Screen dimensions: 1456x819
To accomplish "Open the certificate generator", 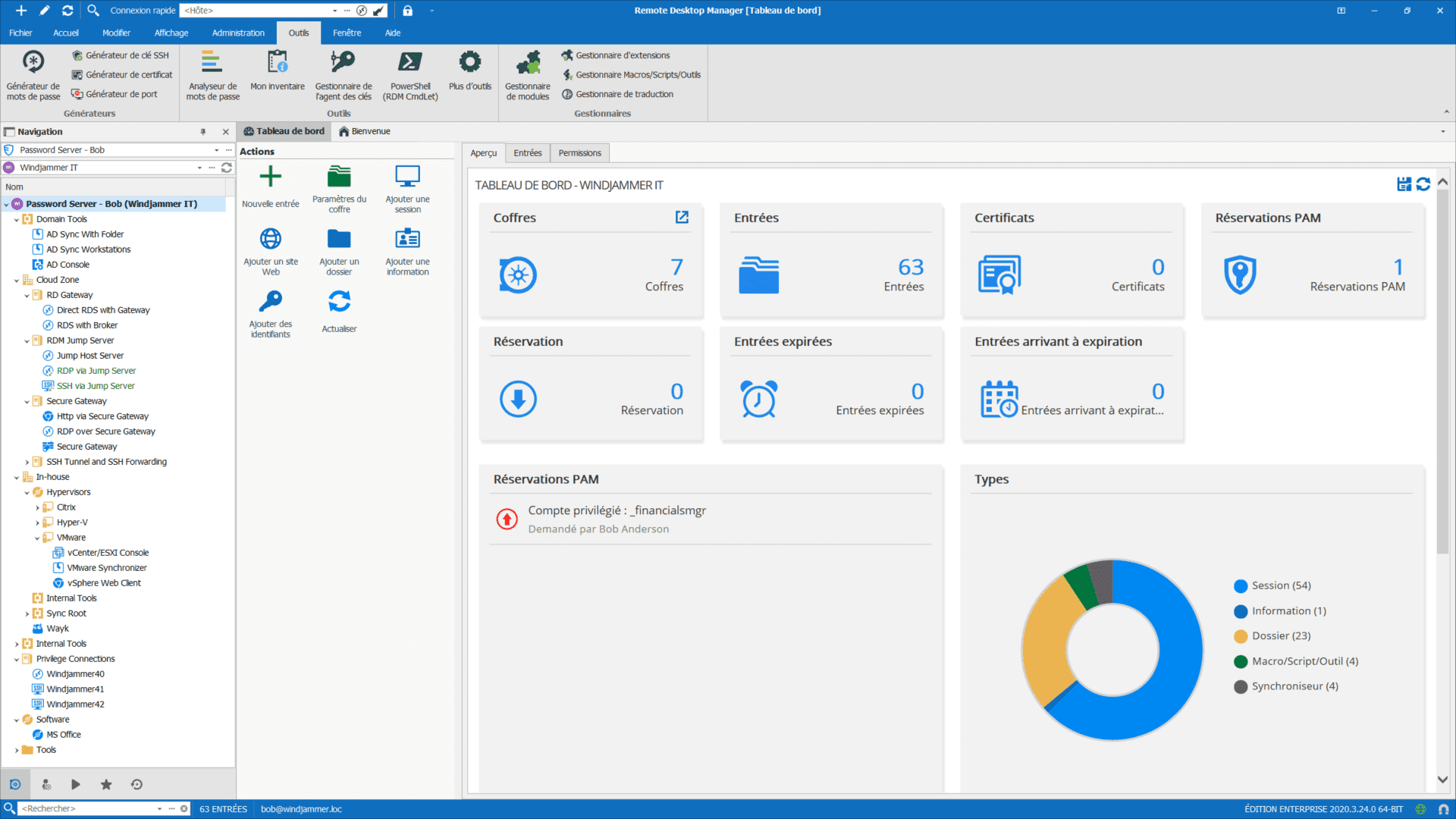I will point(122,74).
